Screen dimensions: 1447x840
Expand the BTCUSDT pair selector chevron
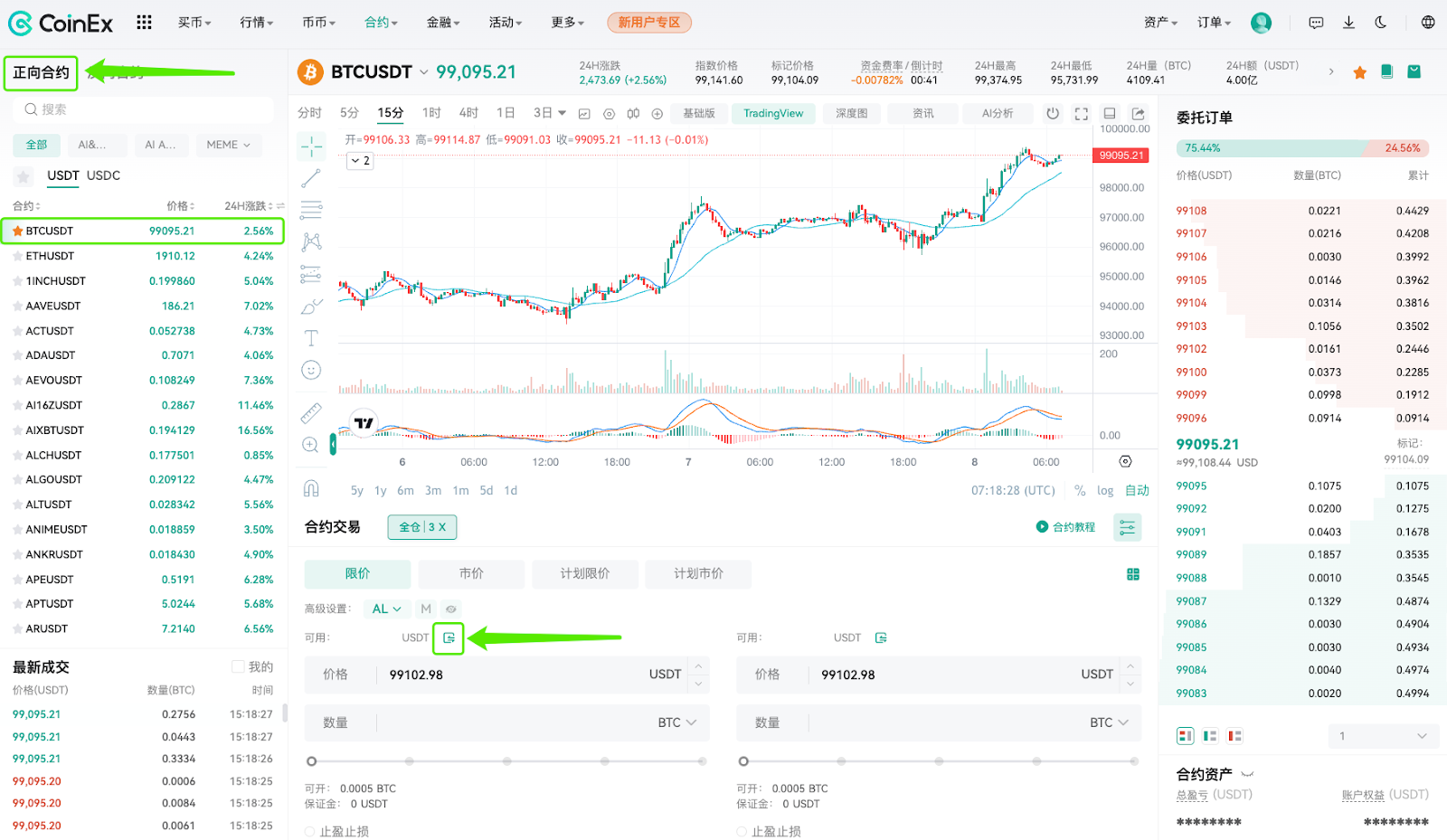pyautogui.click(x=423, y=72)
